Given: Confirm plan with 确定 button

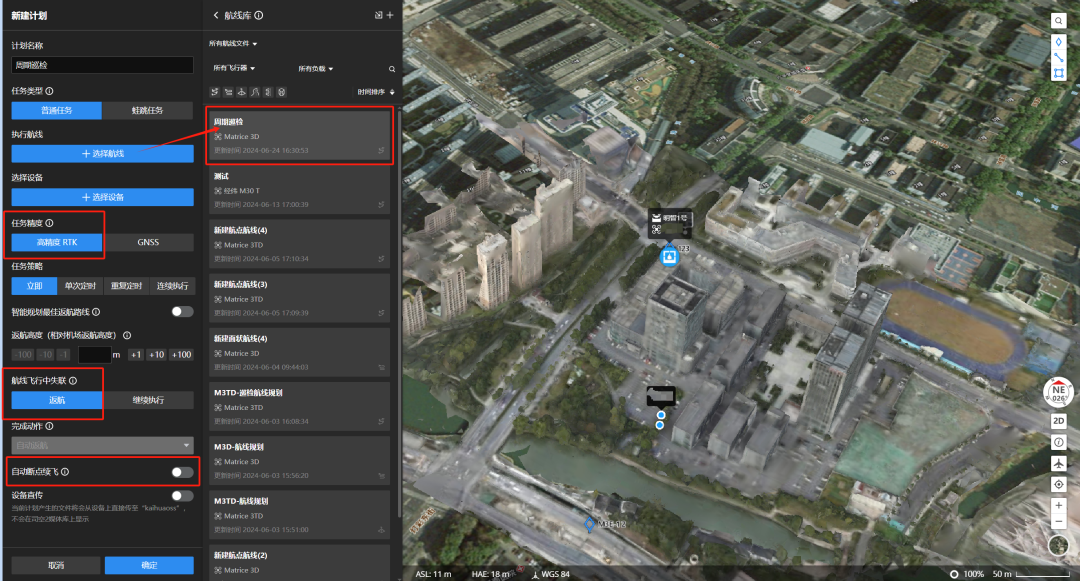Looking at the screenshot, I should click(149, 565).
